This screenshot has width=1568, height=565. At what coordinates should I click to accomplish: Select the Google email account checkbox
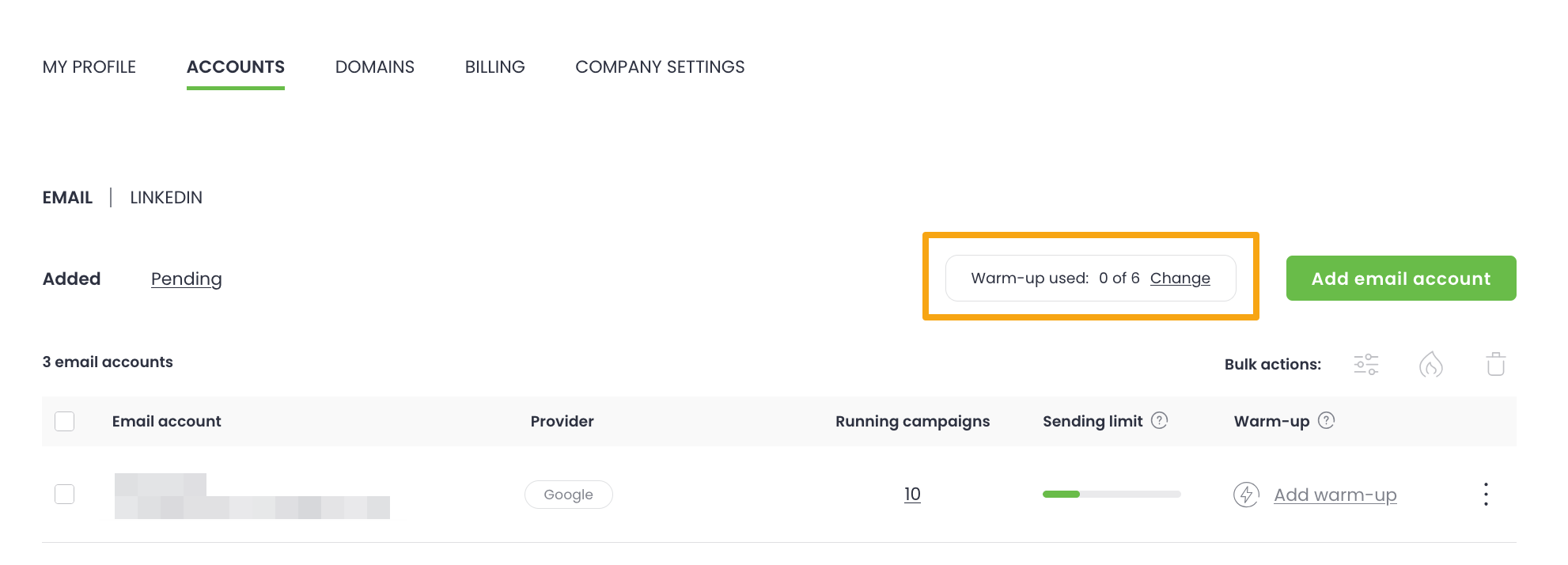coord(65,495)
